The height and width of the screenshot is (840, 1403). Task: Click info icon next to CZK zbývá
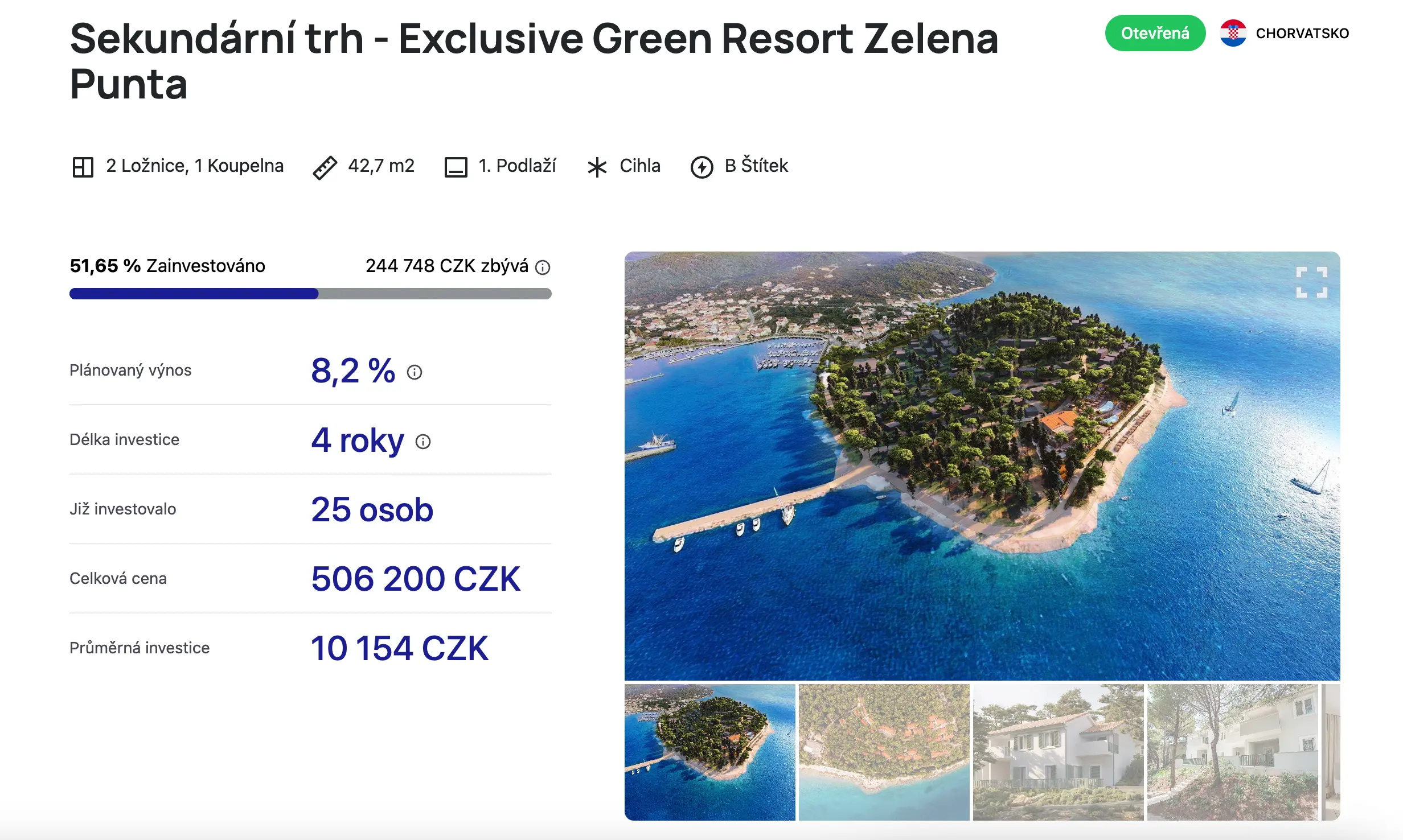pos(543,267)
